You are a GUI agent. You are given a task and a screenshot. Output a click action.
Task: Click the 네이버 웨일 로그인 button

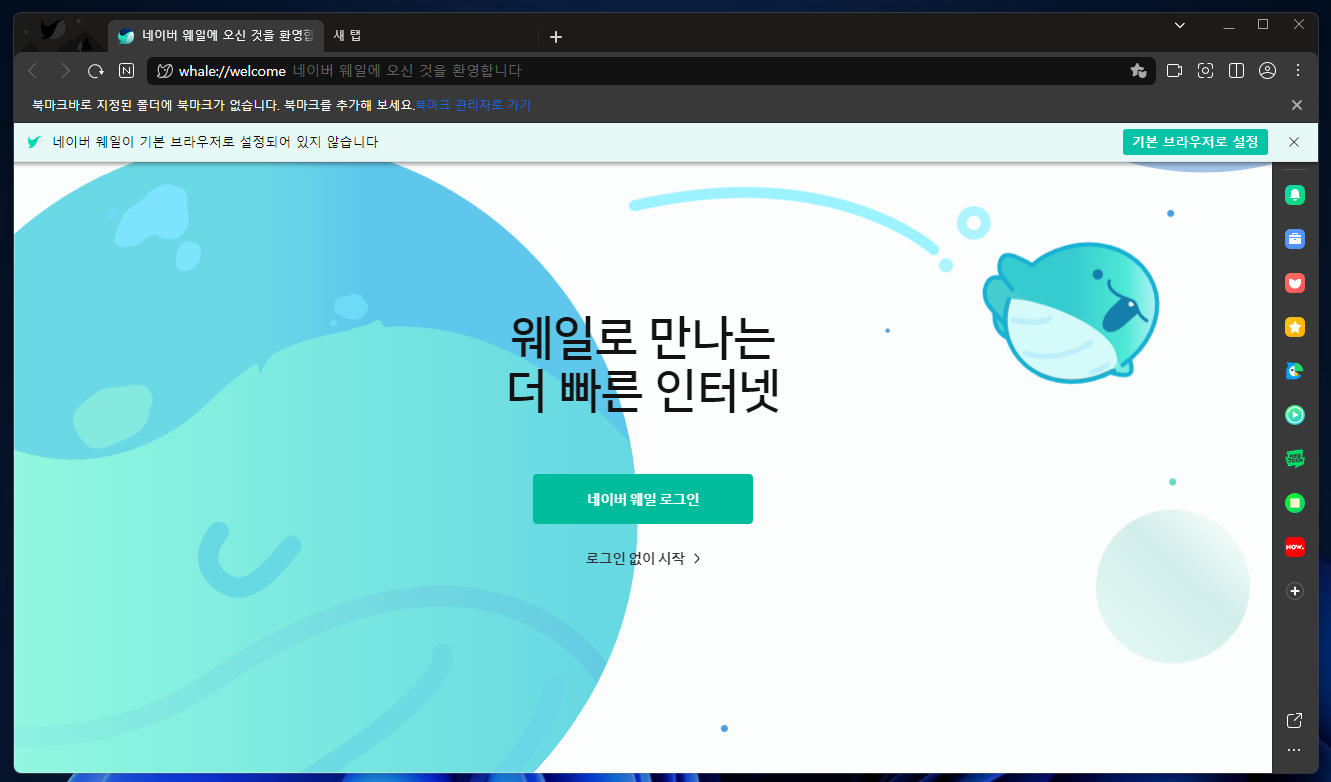pos(643,499)
